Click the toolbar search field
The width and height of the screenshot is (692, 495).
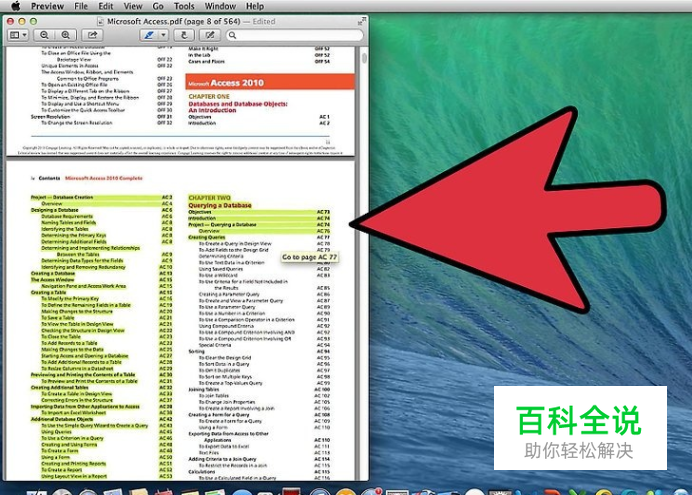295,35
